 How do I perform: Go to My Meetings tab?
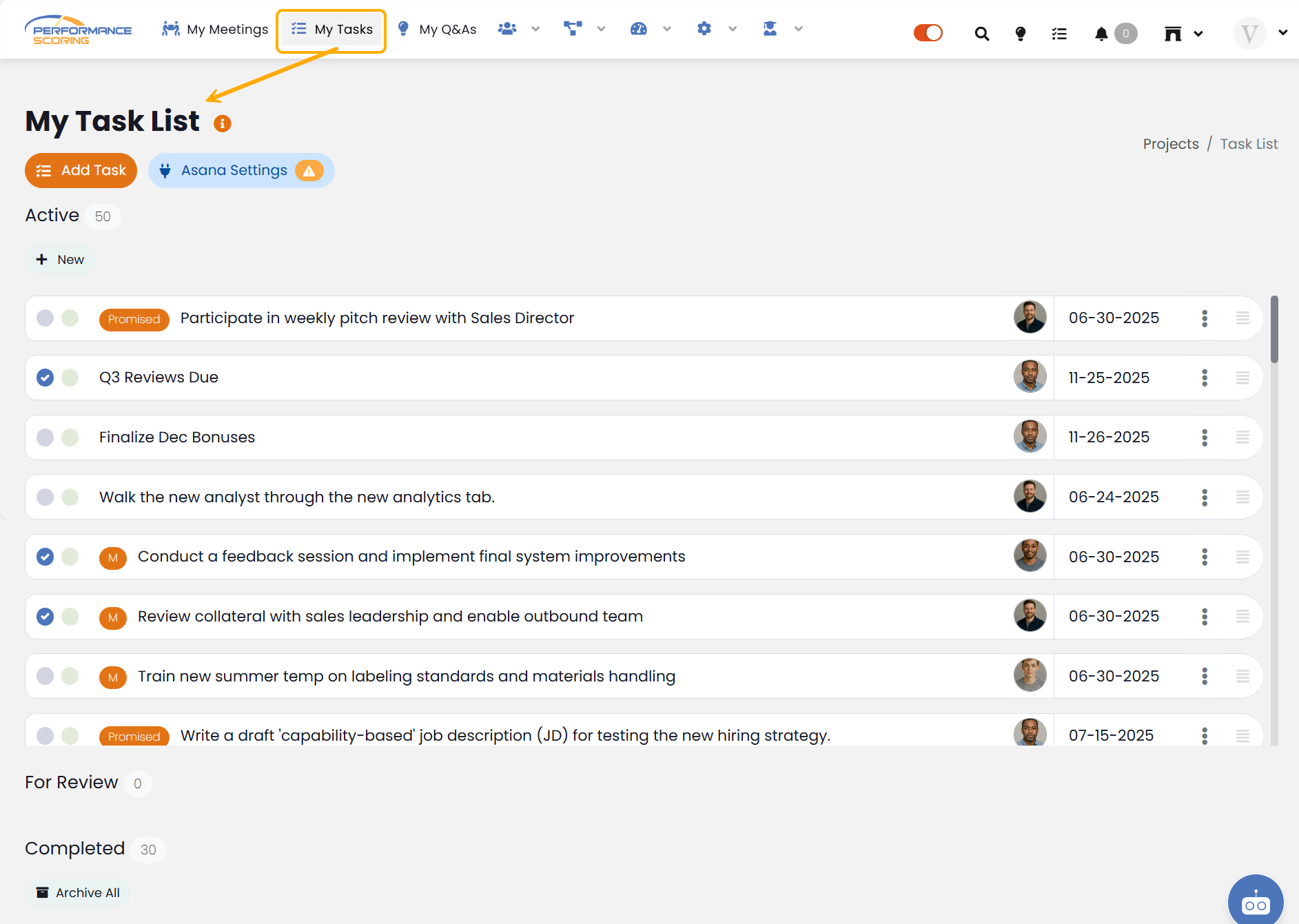click(215, 29)
